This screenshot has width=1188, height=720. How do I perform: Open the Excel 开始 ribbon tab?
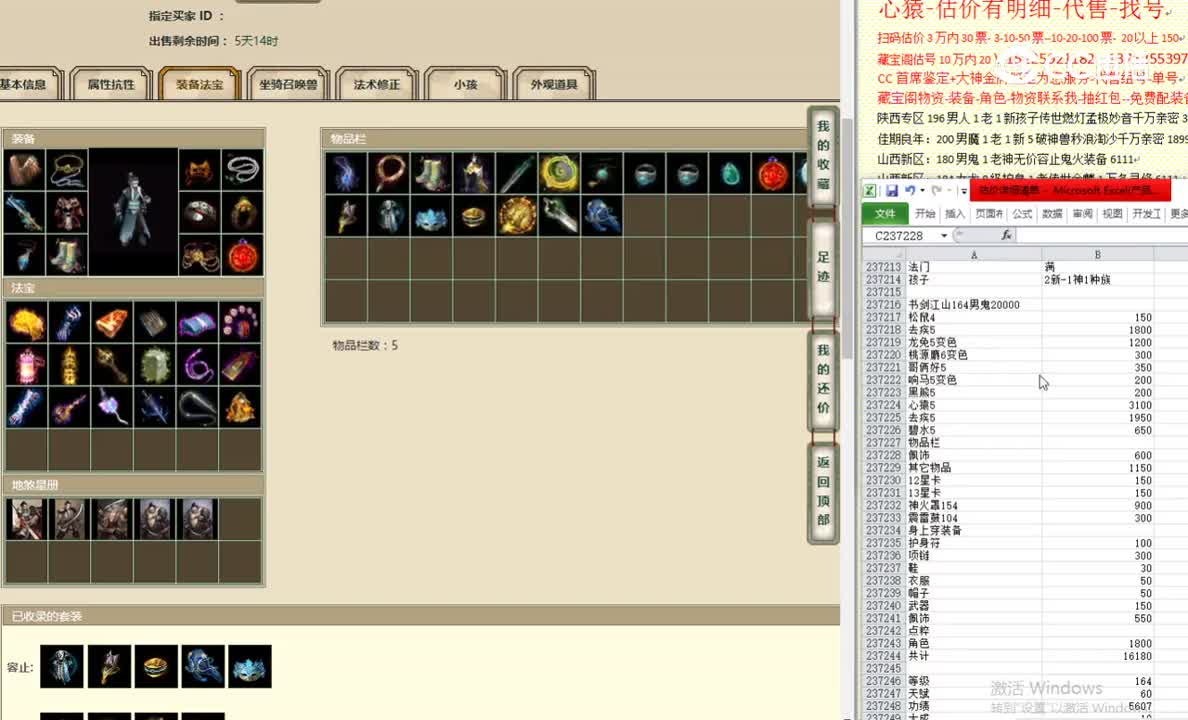(924, 214)
